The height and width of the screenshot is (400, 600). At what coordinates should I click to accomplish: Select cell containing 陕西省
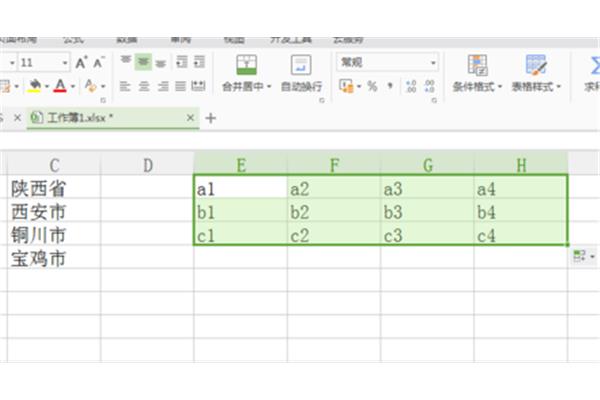54,188
